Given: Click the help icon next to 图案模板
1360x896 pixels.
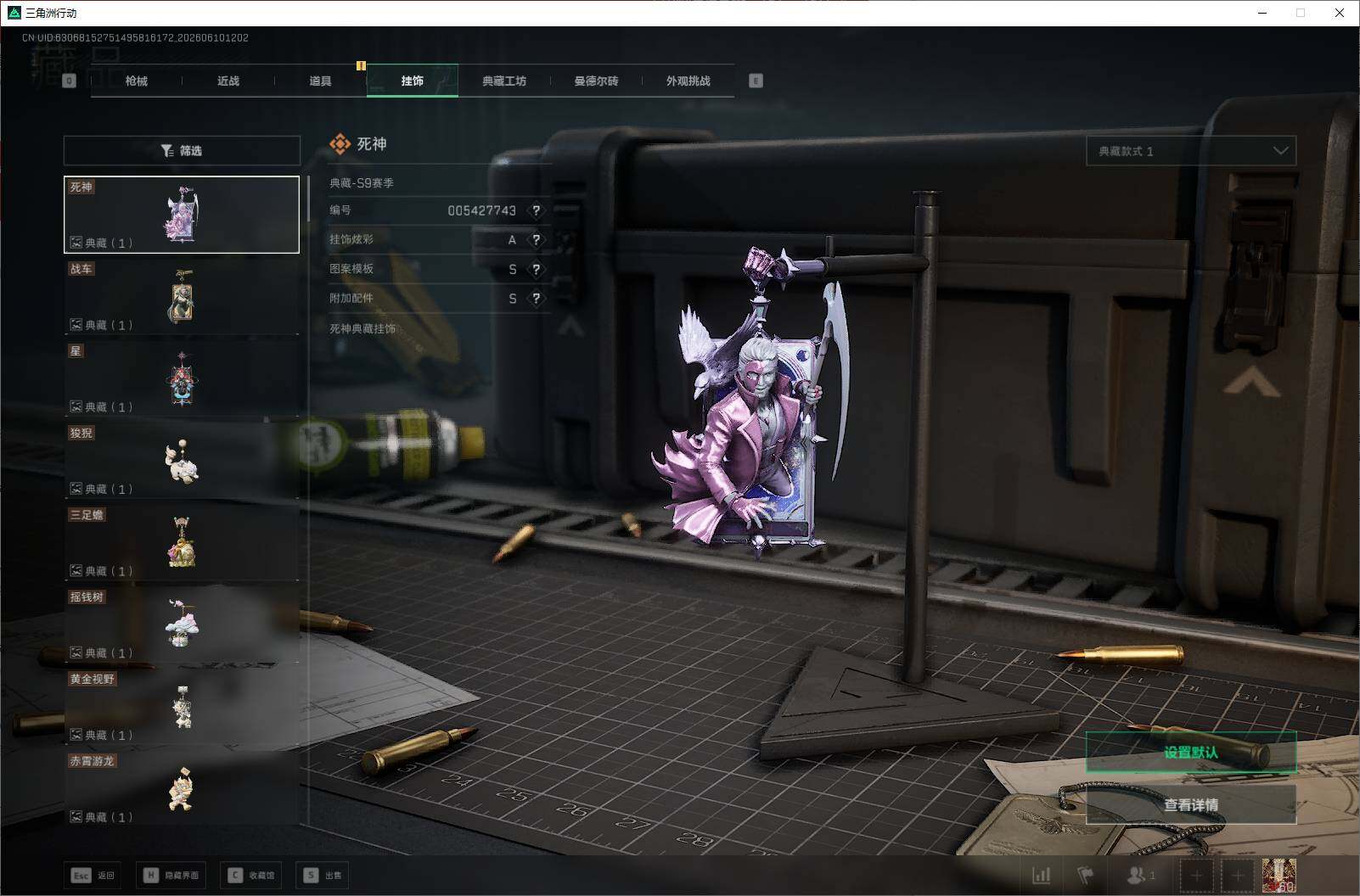Looking at the screenshot, I should (x=536, y=269).
